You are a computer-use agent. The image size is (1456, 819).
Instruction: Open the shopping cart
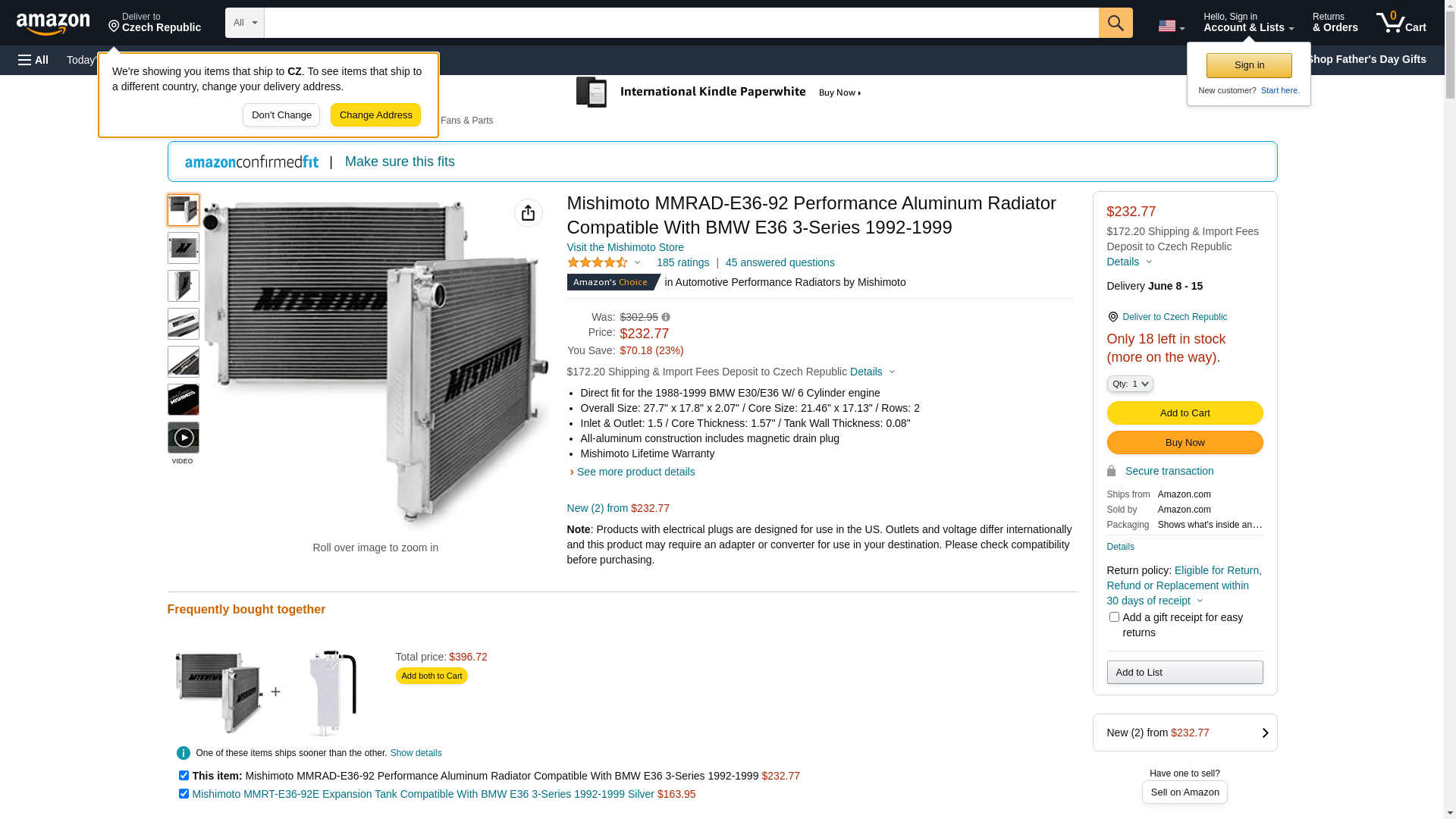(1401, 23)
